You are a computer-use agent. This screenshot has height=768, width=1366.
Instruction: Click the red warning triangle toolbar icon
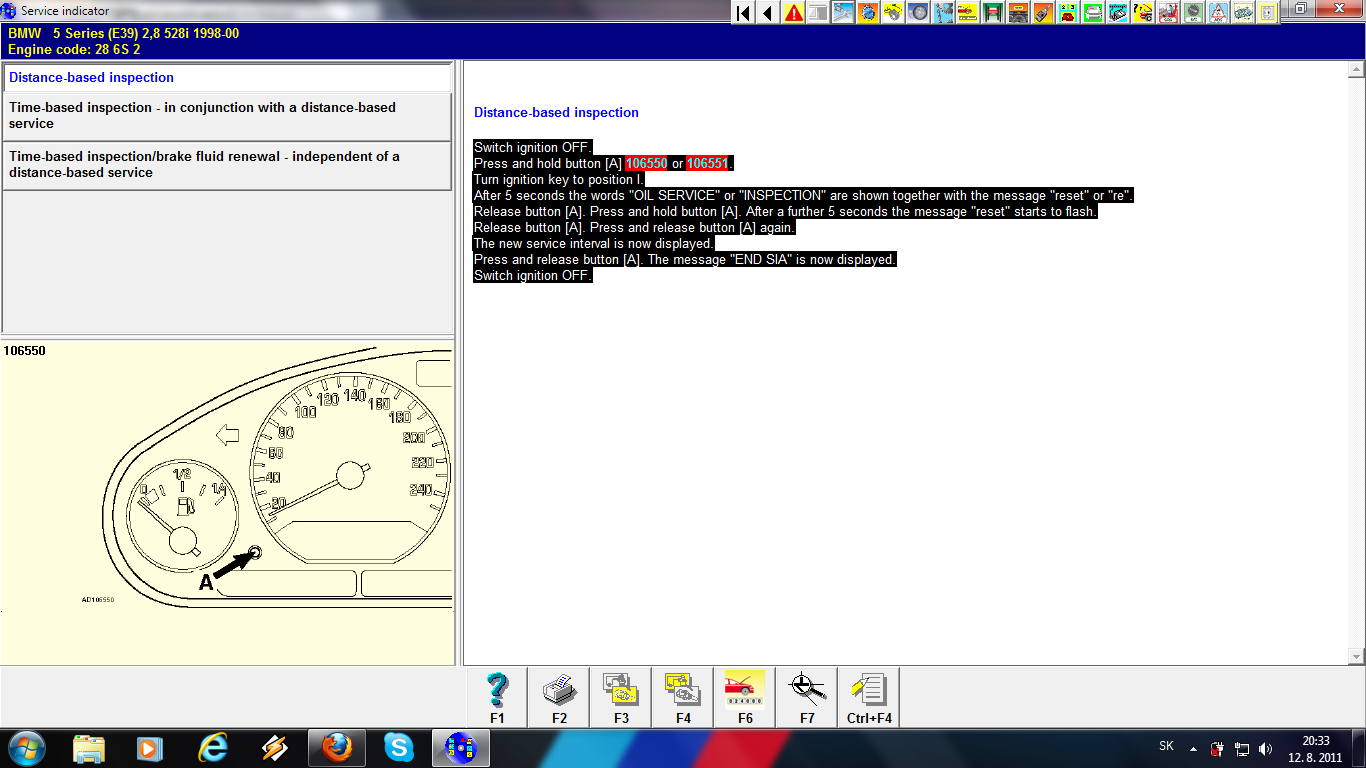(793, 13)
